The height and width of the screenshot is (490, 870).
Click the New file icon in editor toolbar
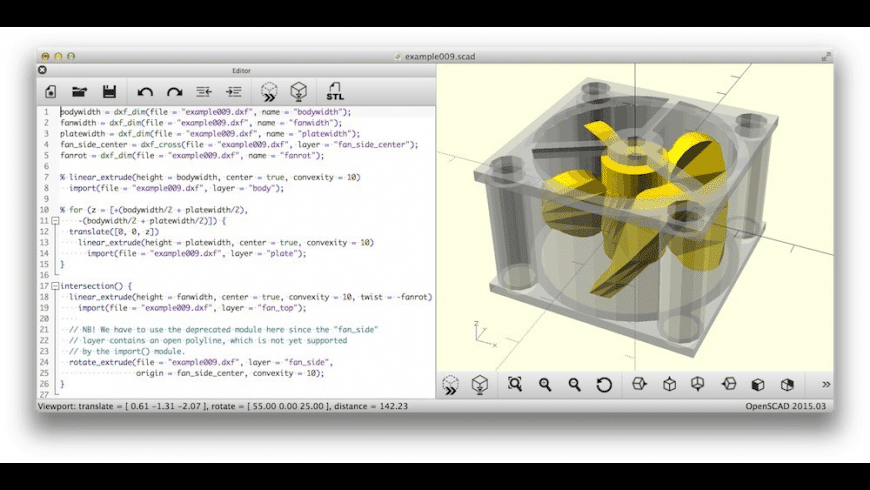[x=51, y=92]
